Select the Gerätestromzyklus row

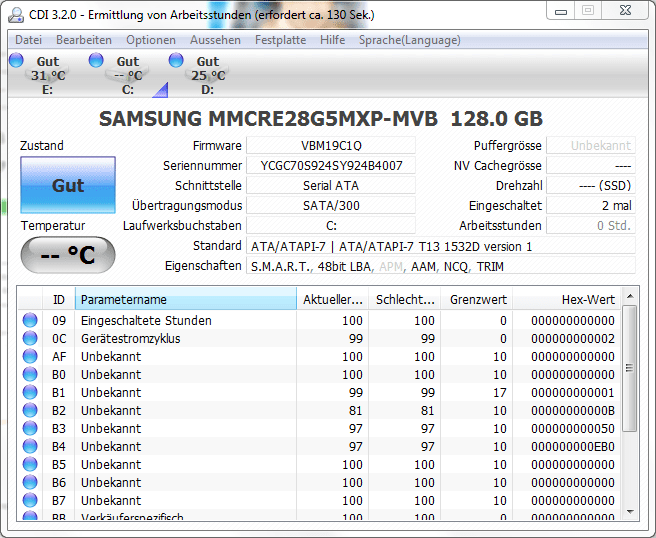[x=319, y=338]
